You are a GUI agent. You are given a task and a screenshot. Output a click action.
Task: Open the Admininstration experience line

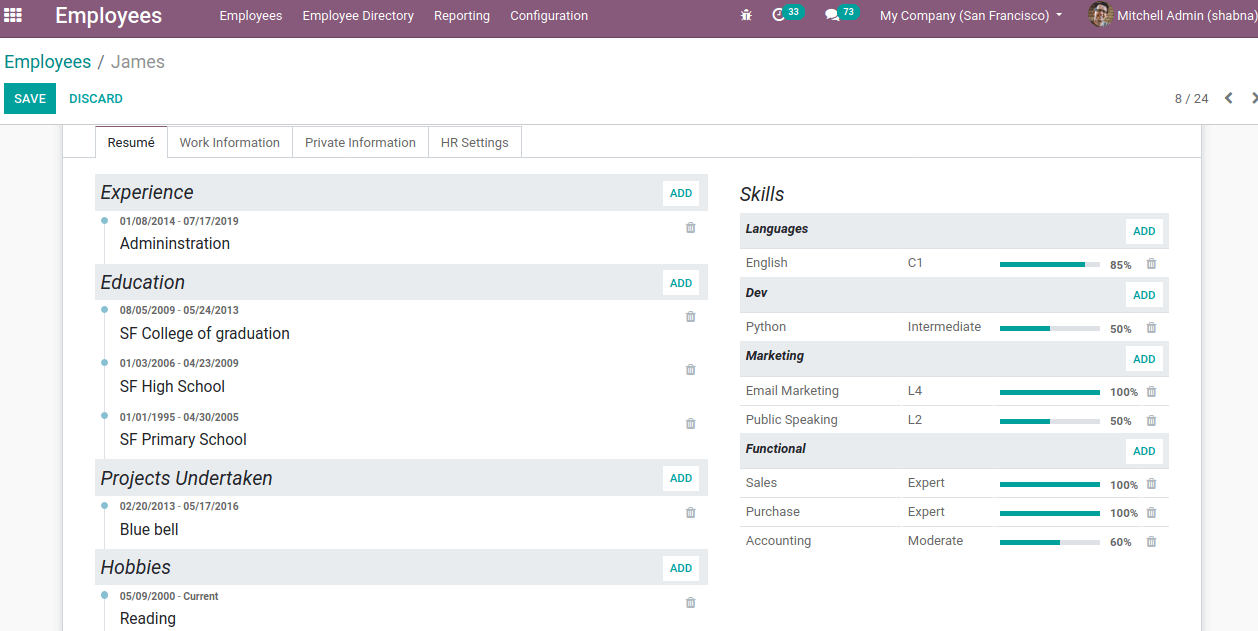click(174, 243)
